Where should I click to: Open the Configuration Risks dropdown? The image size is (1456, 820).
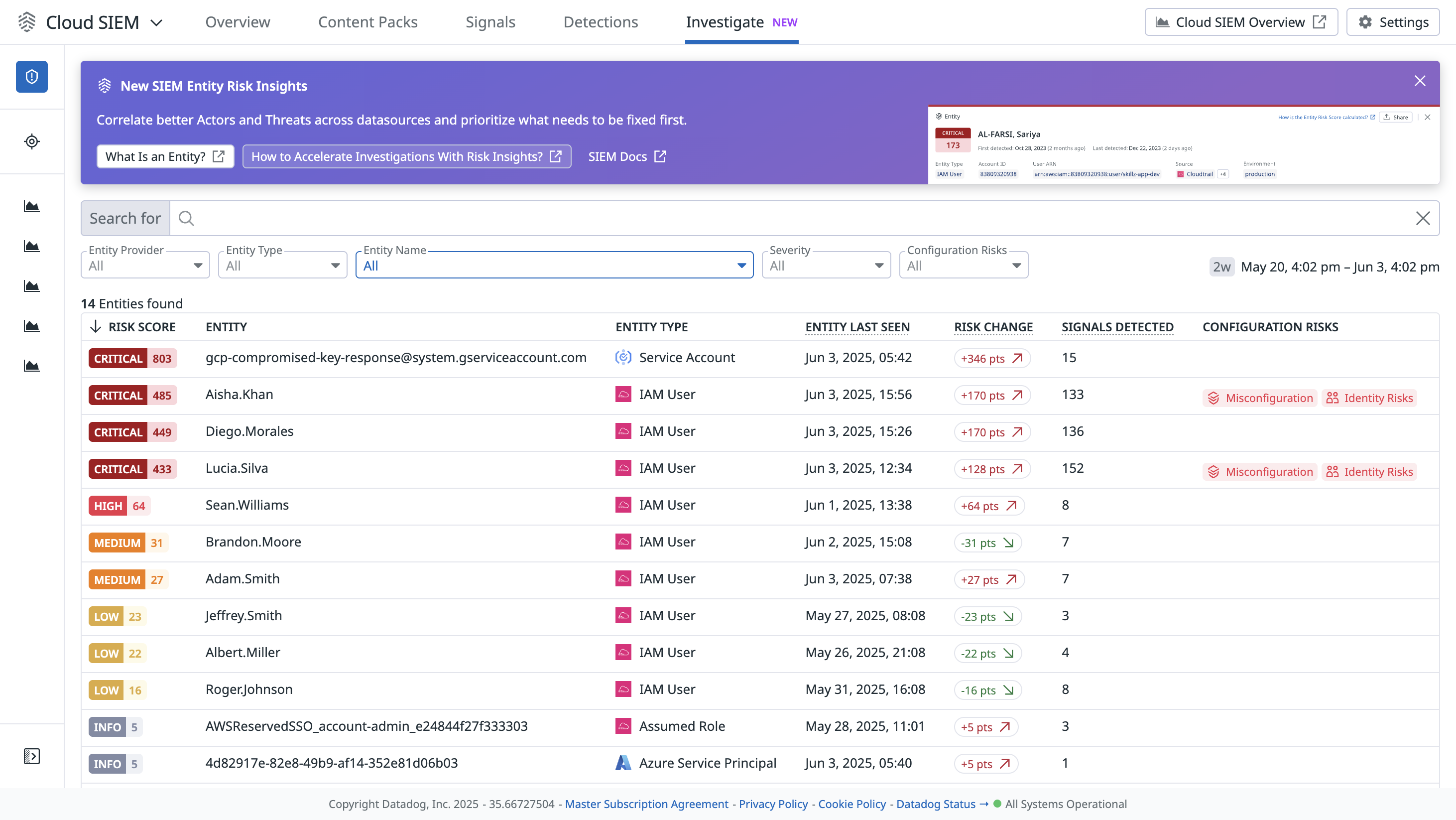click(964, 265)
